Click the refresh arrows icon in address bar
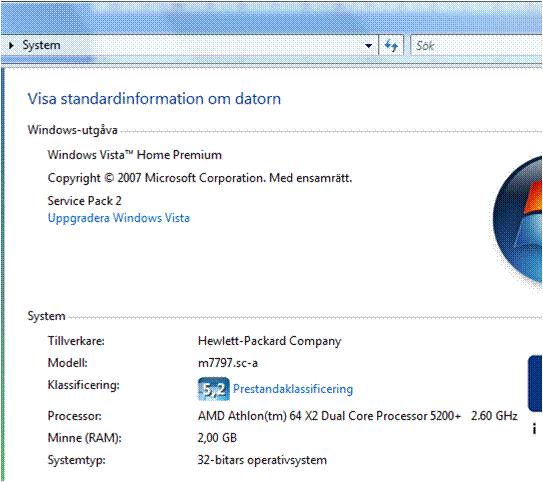This screenshot has width=543, height=482. 391,45
